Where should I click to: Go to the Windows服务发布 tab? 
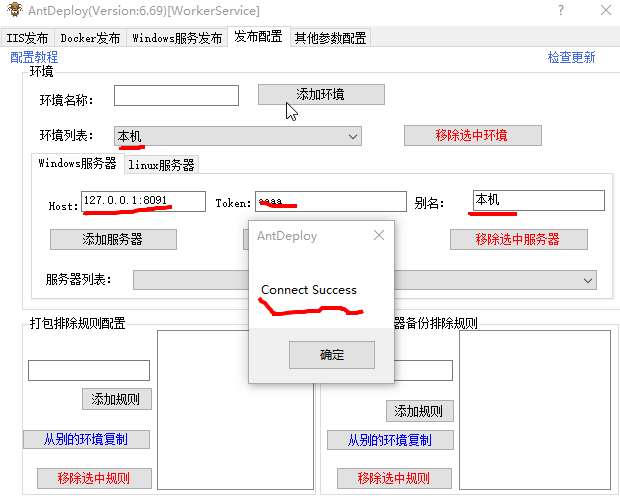[x=177, y=38]
